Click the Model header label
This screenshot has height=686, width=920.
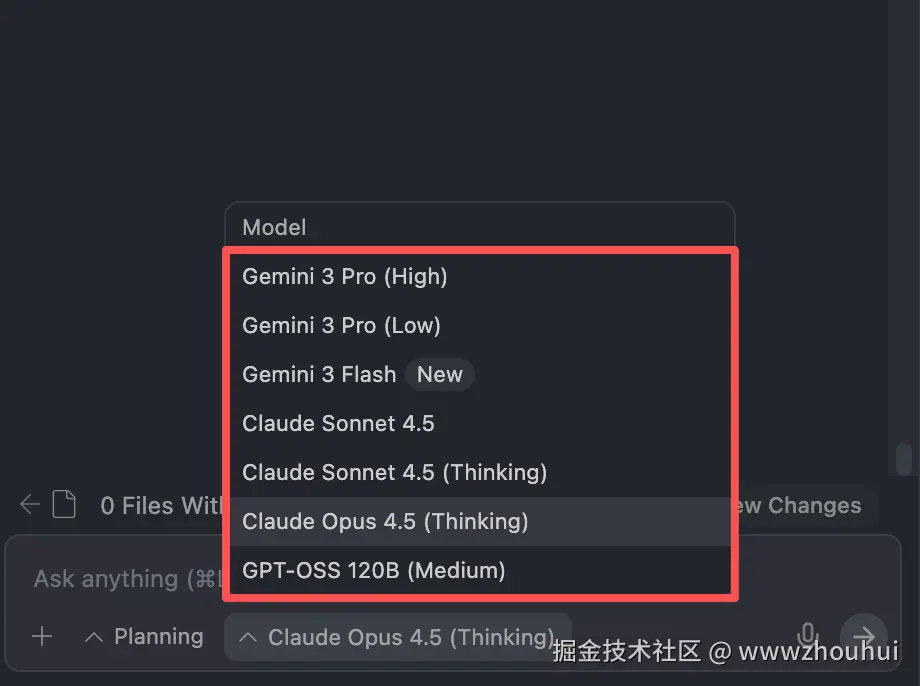click(x=274, y=227)
